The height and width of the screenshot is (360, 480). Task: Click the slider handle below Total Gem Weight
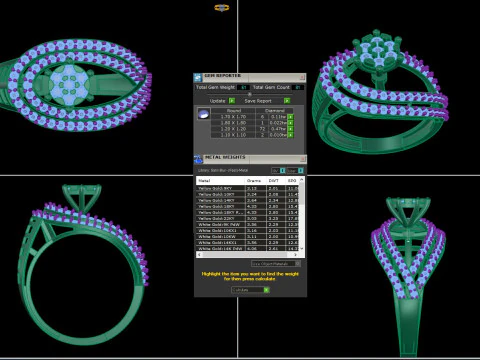tap(249, 94)
